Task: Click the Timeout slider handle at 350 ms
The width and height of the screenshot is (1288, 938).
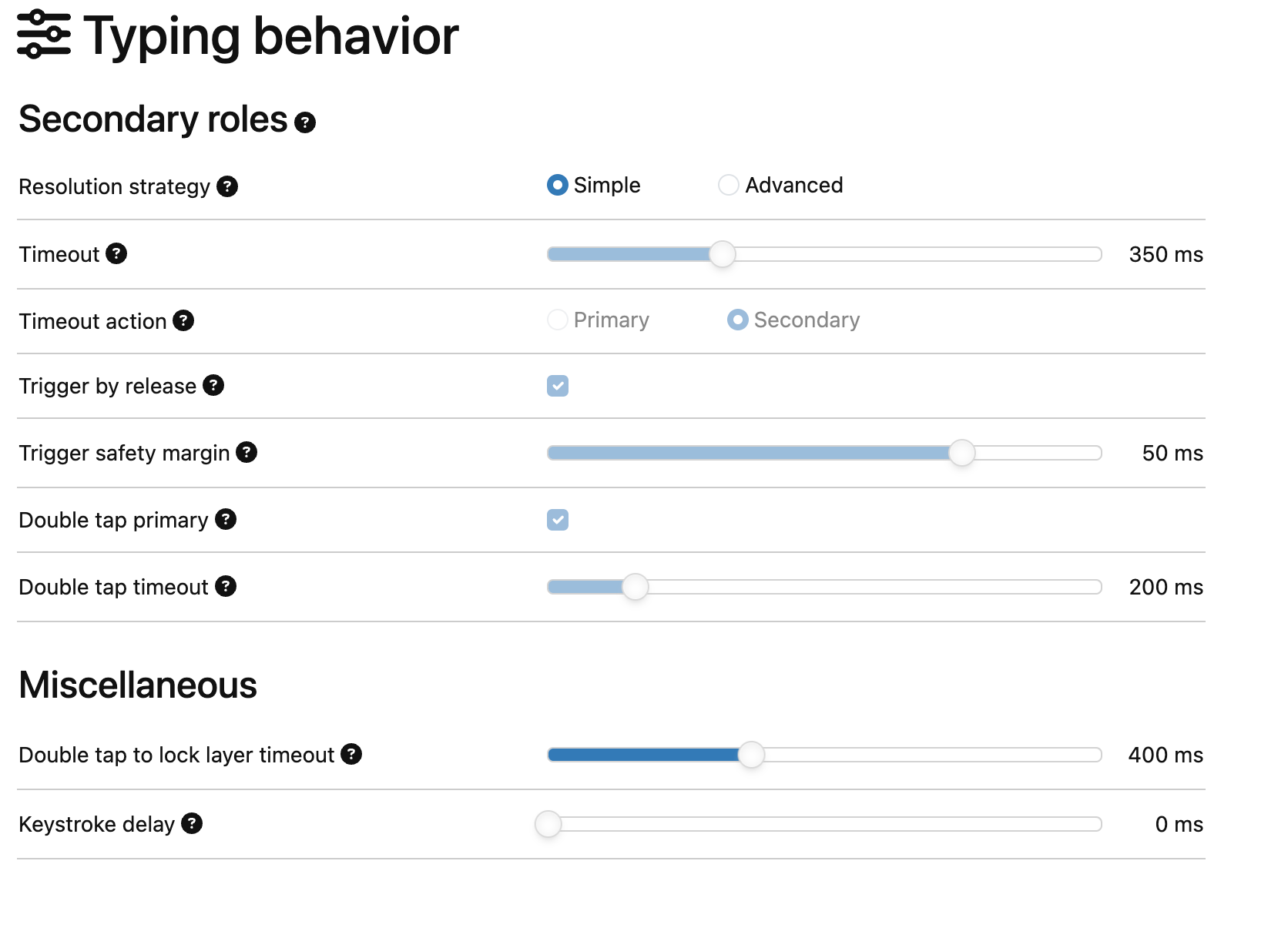Action: [x=722, y=254]
